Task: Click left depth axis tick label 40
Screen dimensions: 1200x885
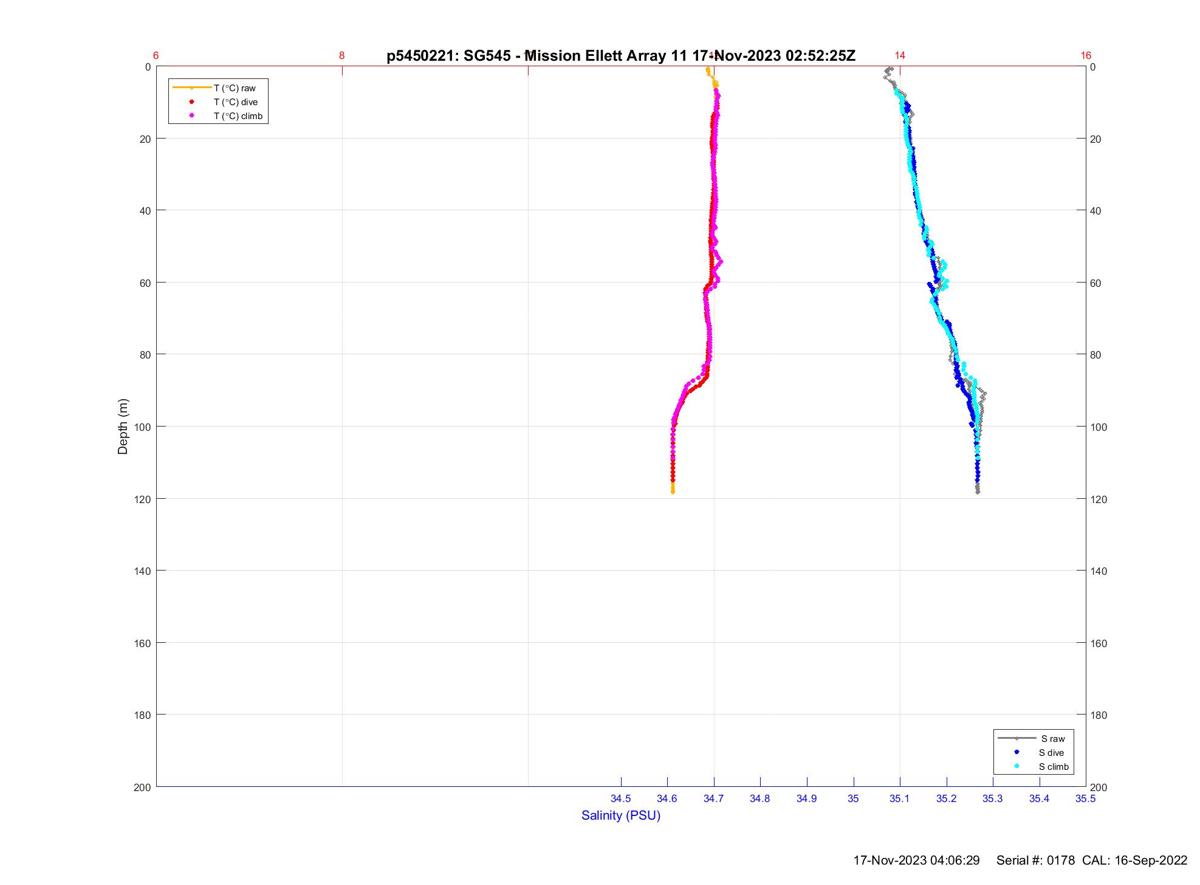Action: click(145, 211)
